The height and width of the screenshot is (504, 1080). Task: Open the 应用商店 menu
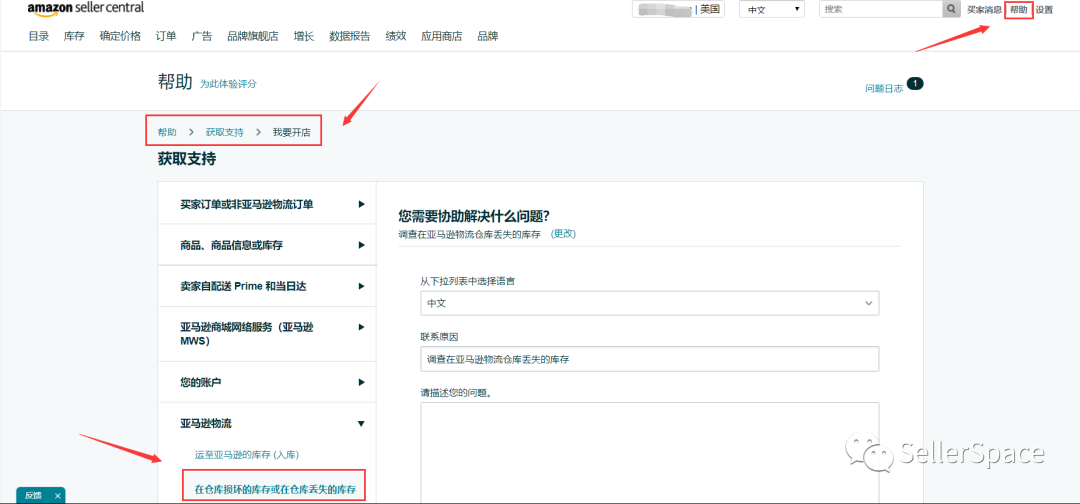click(442, 36)
